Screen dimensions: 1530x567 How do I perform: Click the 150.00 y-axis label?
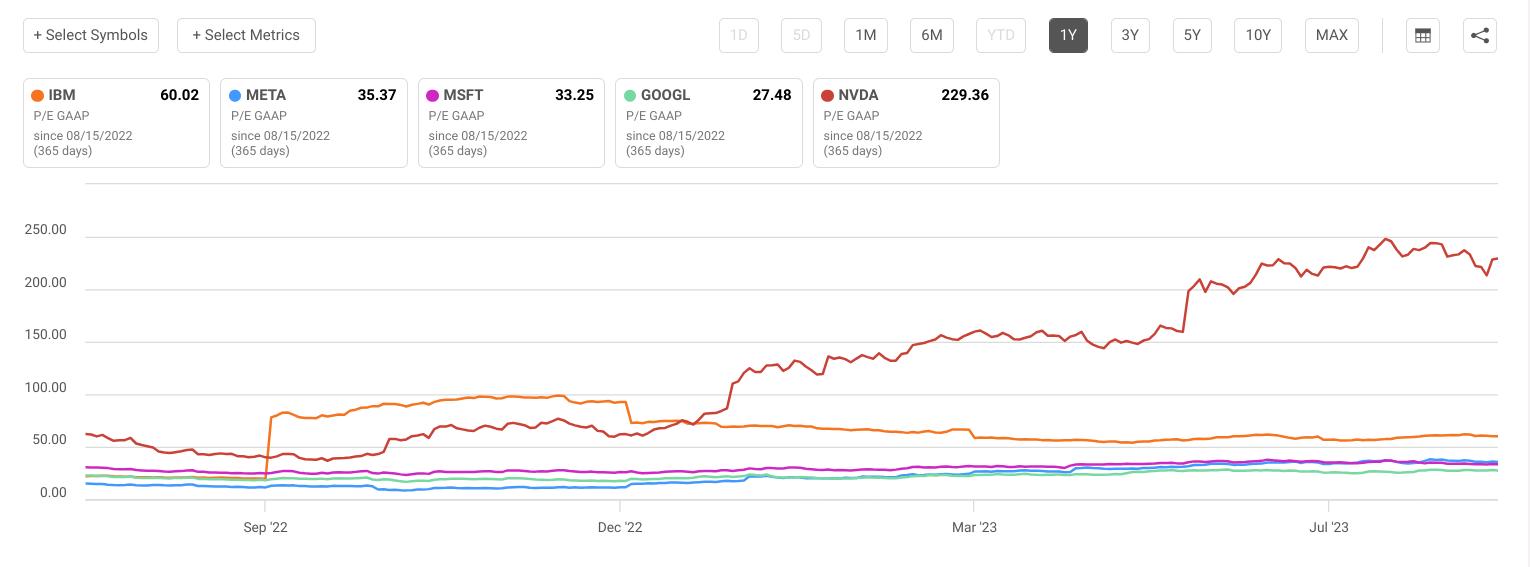(46, 335)
